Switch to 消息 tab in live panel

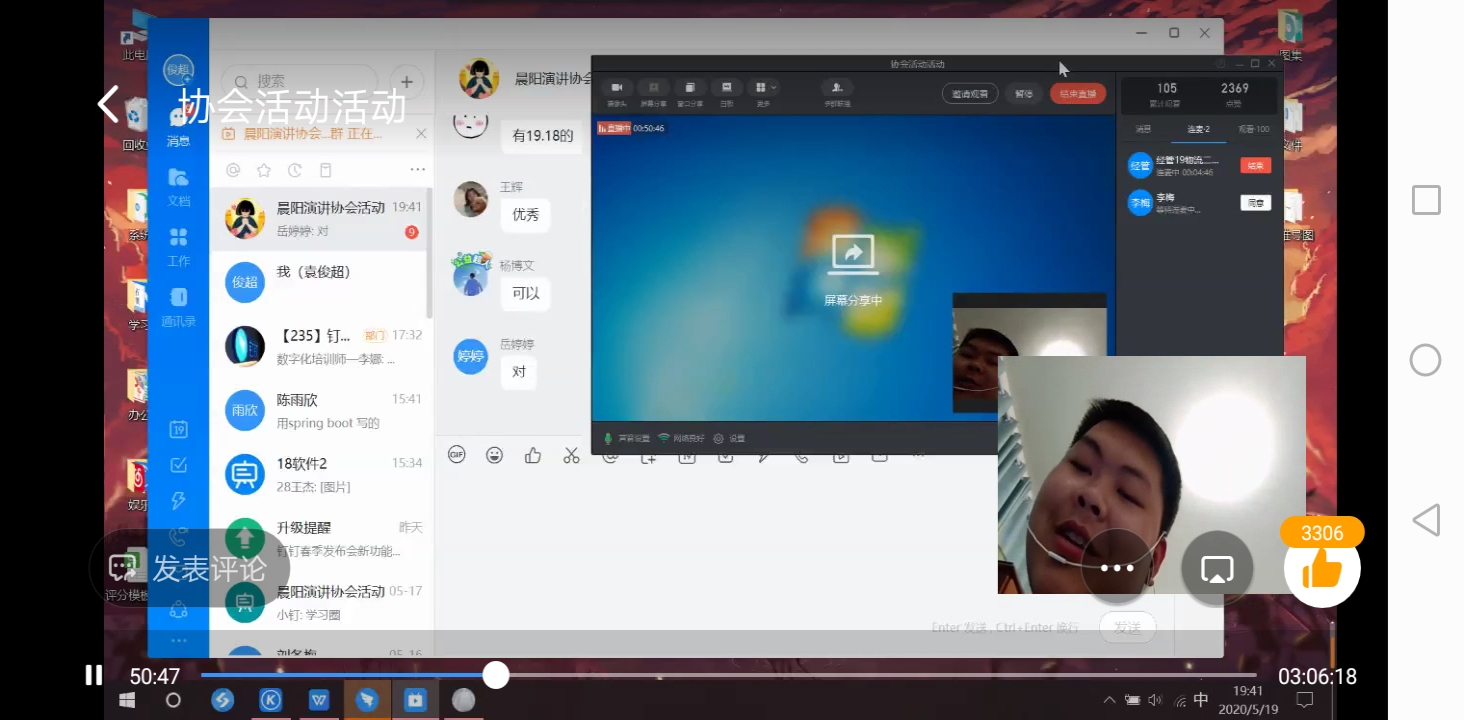pyautogui.click(x=1143, y=129)
